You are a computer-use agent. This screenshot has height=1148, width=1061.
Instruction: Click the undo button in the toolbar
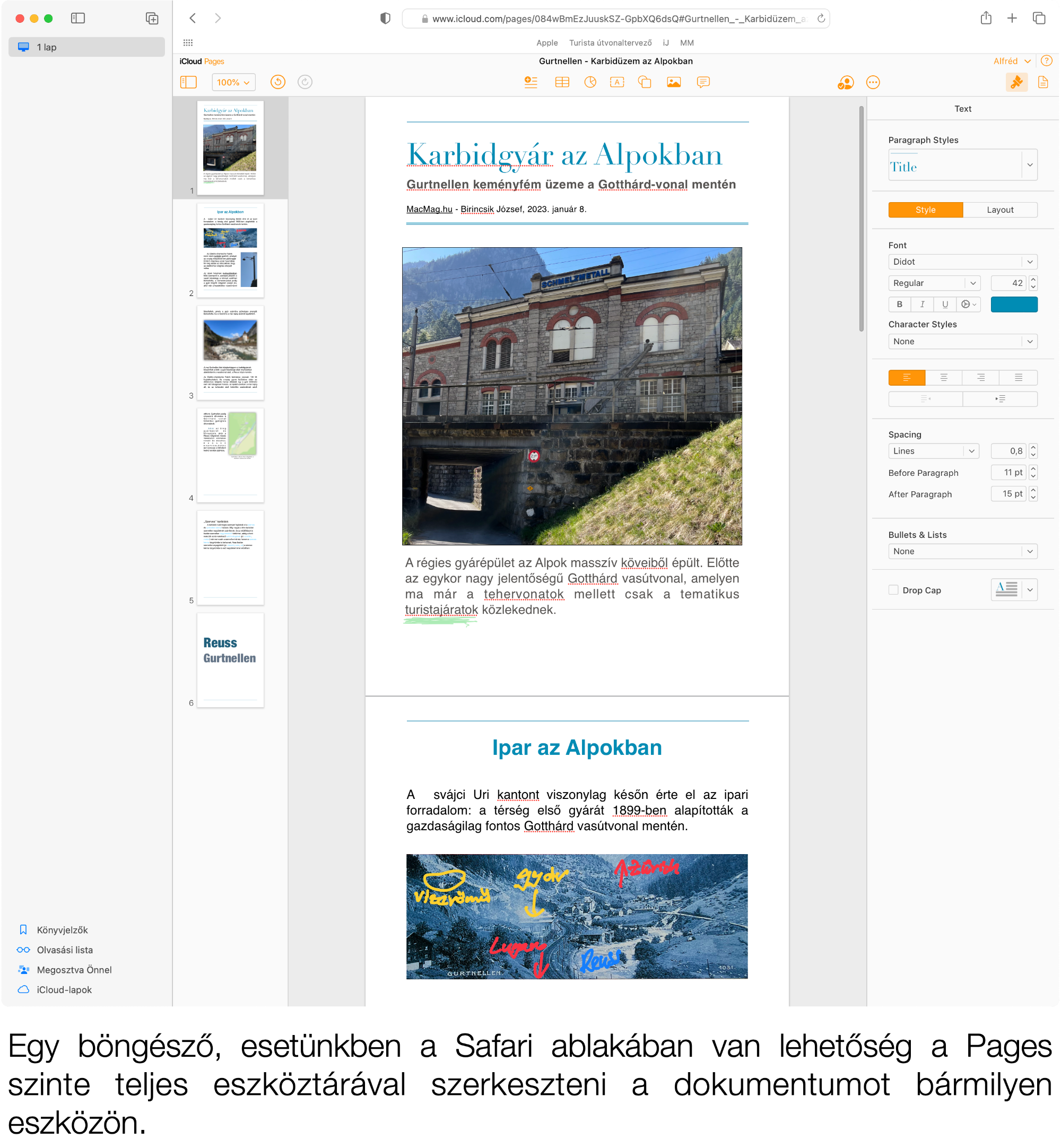[x=278, y=82]
